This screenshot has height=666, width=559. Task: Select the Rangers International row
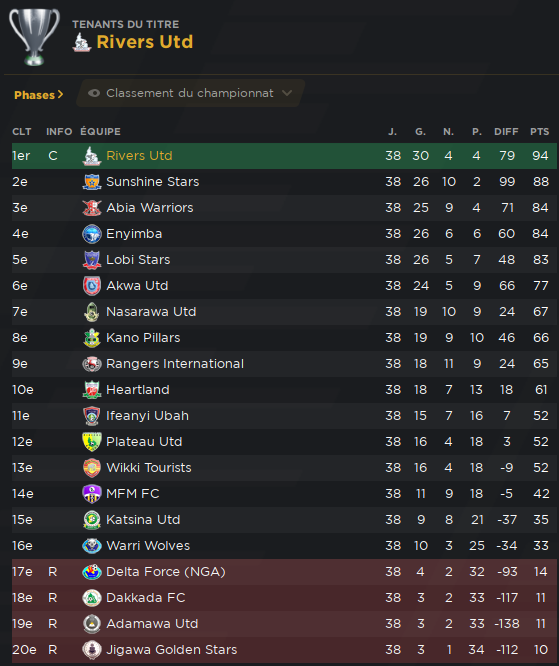[284, 364]
